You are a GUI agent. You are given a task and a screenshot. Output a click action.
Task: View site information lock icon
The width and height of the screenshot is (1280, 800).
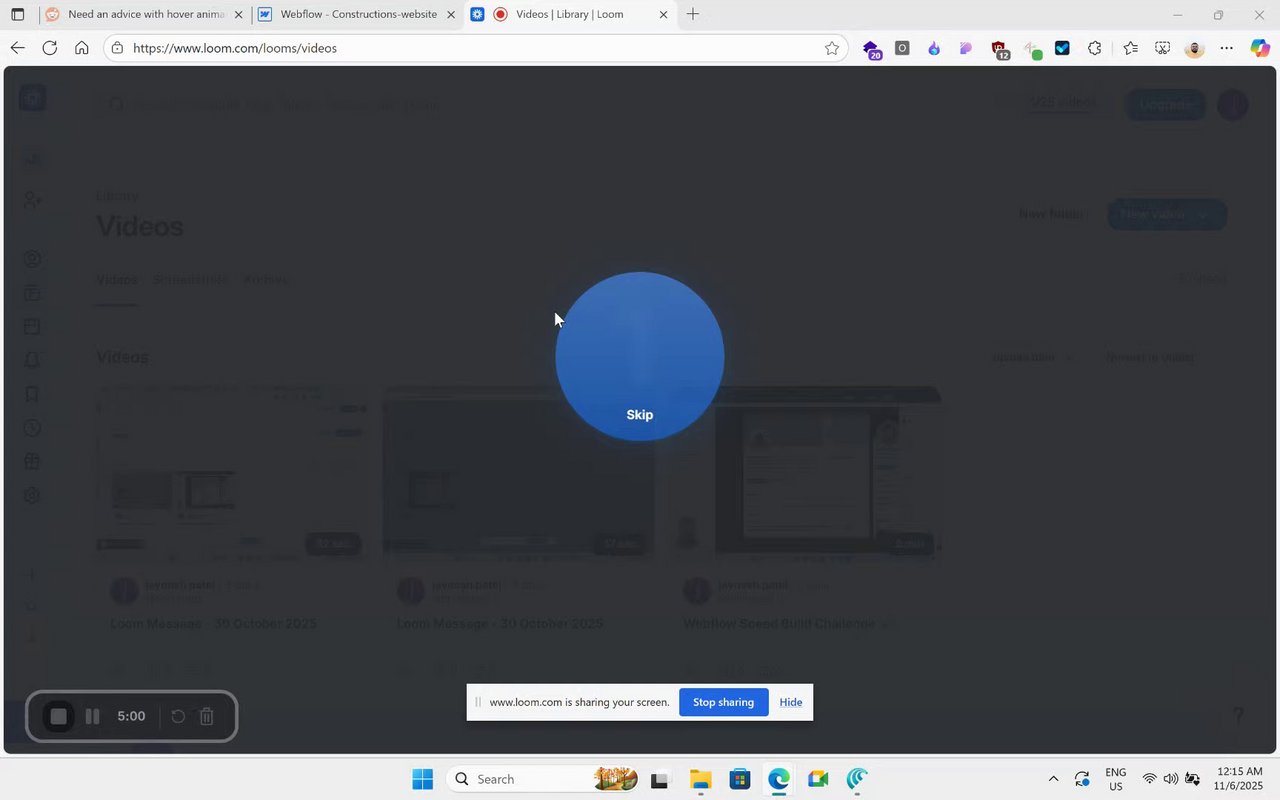coord(117,48)
